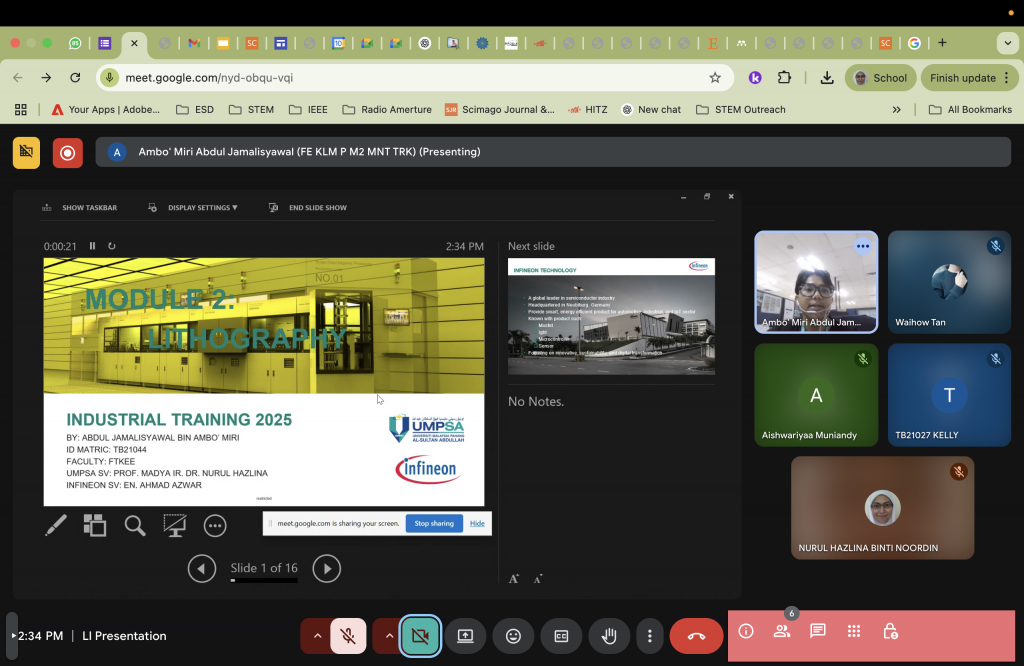Click the yellow presentation icon in Meet
This screenshot has width=1024, height=666.
26,153
